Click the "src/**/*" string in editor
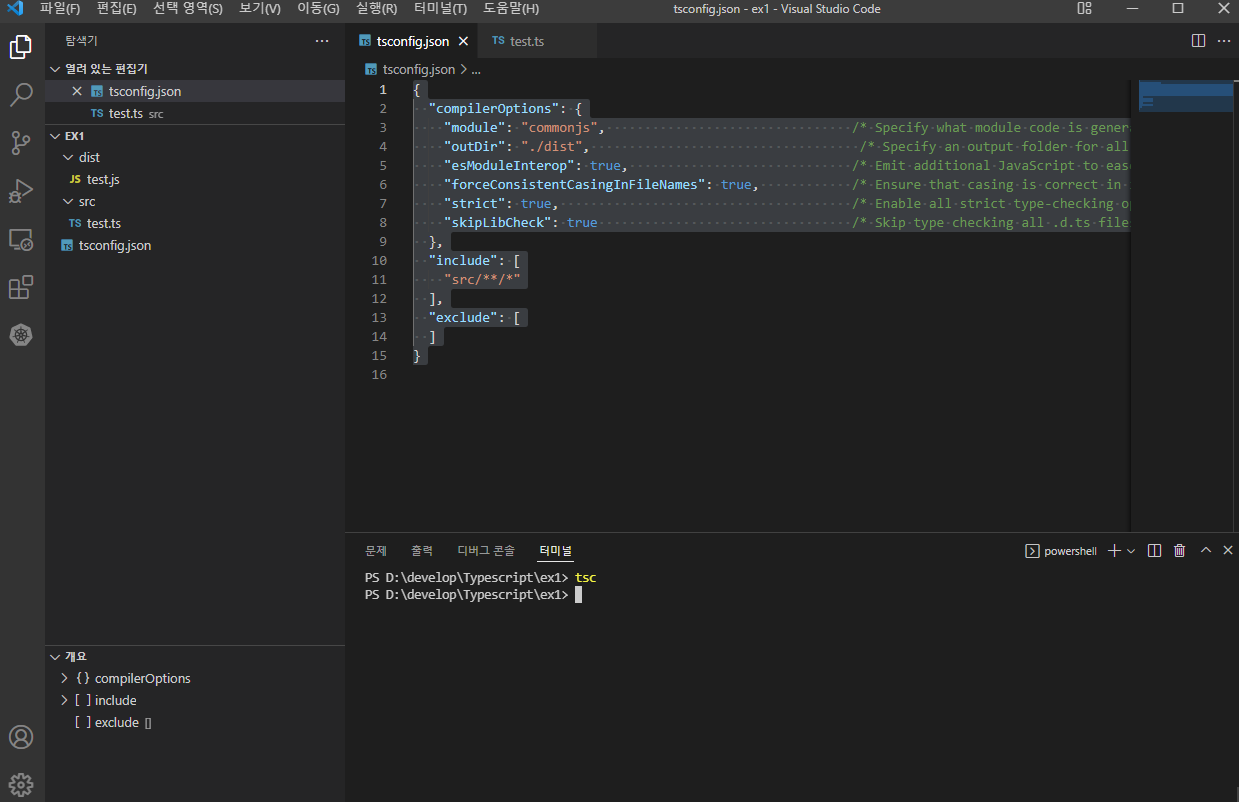The width and height of the screenshot is (1239, 802). [x=482, y=279]
